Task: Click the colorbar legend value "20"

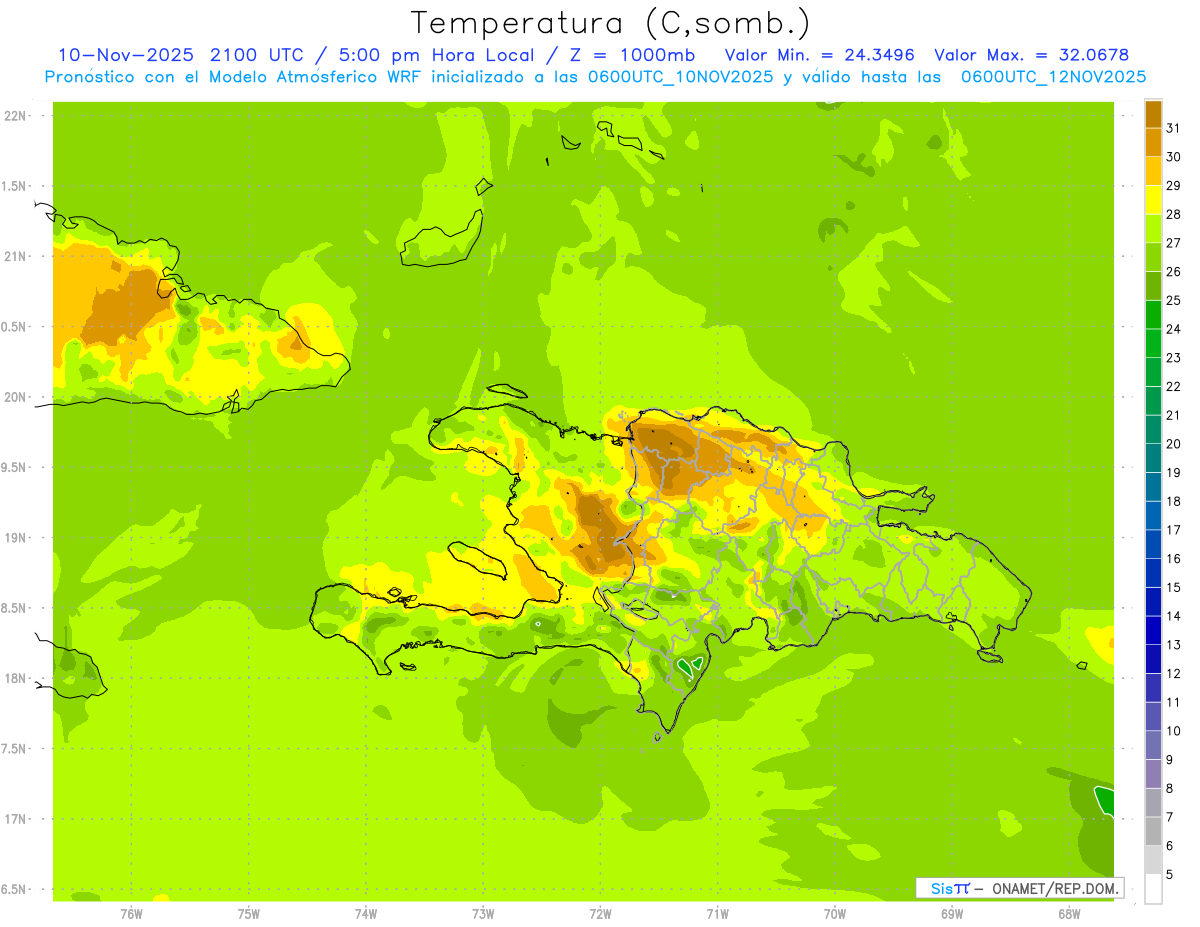Action: [1173, 444]
